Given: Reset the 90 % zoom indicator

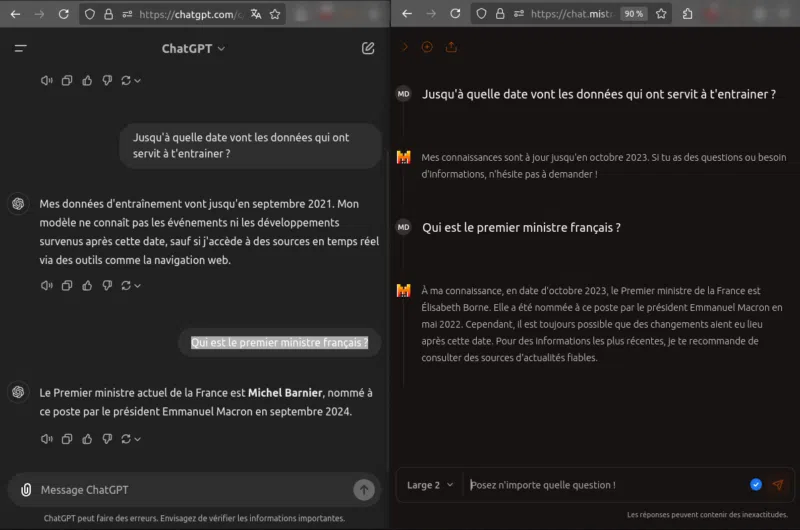Looking at the screenshot, I should 634,14.
